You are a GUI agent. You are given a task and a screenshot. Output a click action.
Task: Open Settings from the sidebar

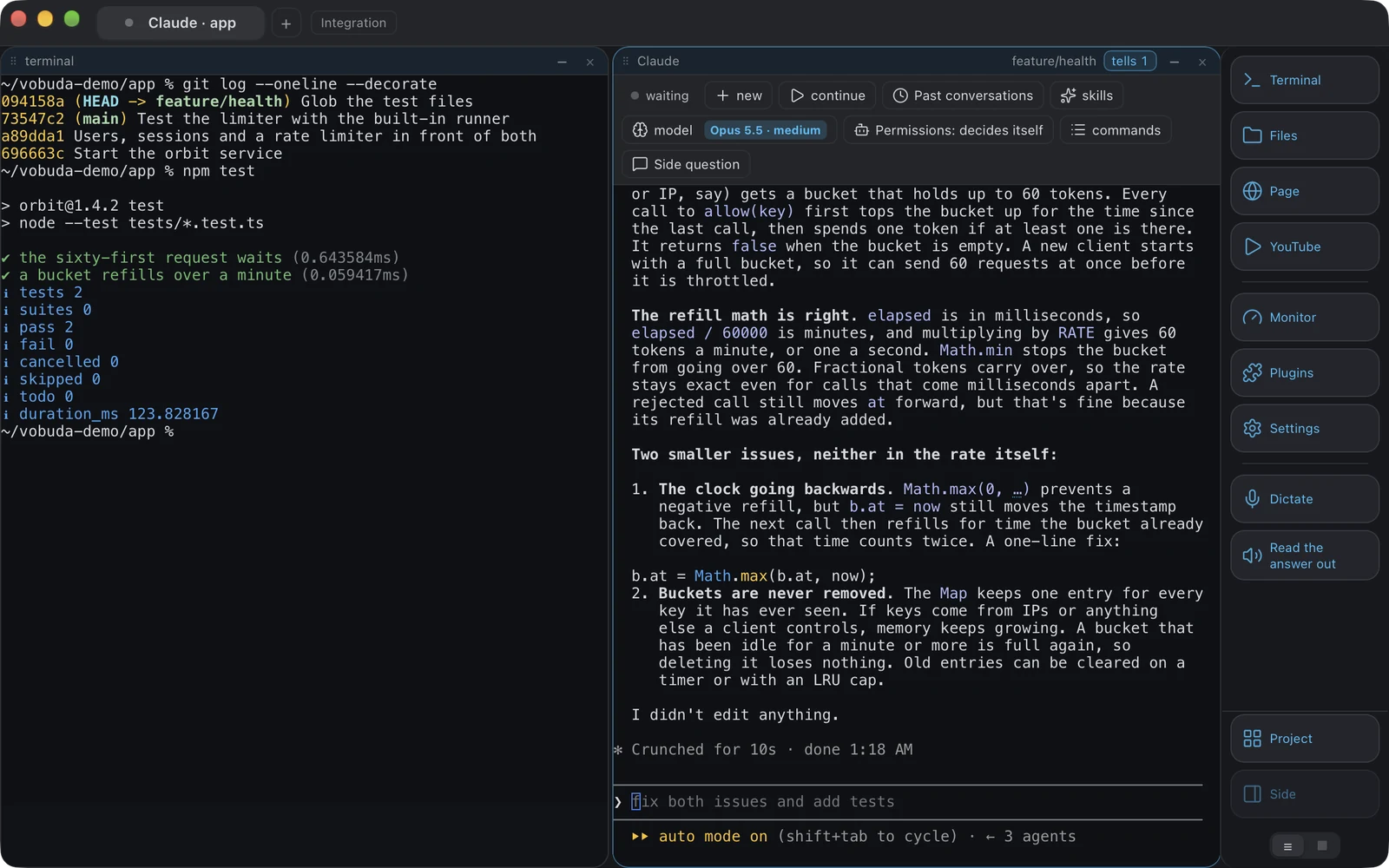[1304, 428]
